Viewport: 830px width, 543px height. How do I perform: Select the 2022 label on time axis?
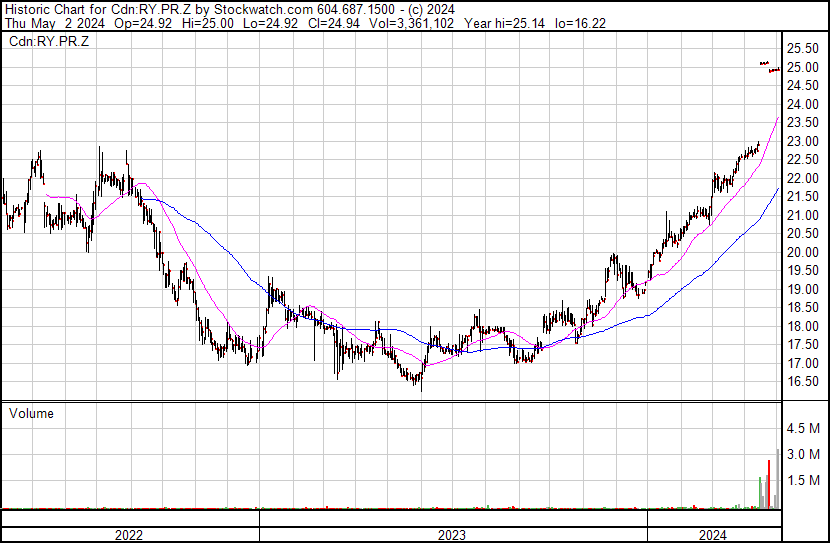[128, 535]
